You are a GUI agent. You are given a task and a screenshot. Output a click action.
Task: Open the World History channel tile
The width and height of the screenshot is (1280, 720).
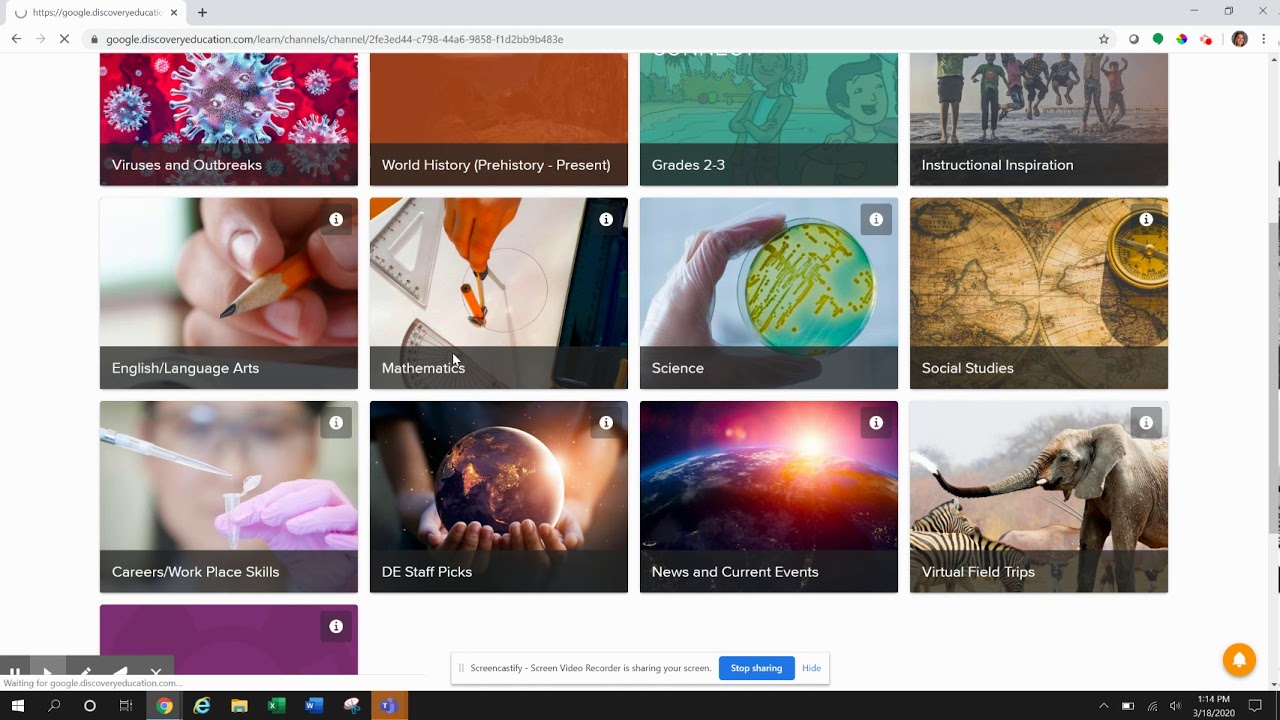point(499,119)
